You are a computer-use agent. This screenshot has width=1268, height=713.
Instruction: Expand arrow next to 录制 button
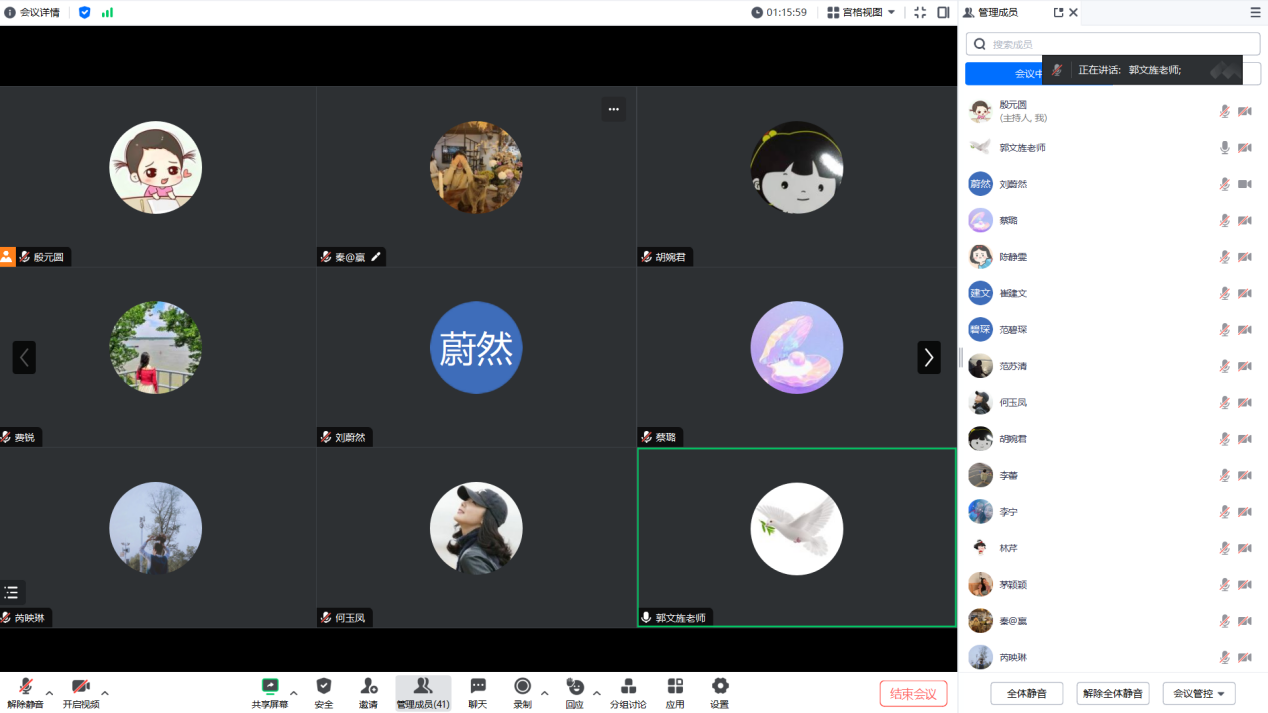click(544, 692)
